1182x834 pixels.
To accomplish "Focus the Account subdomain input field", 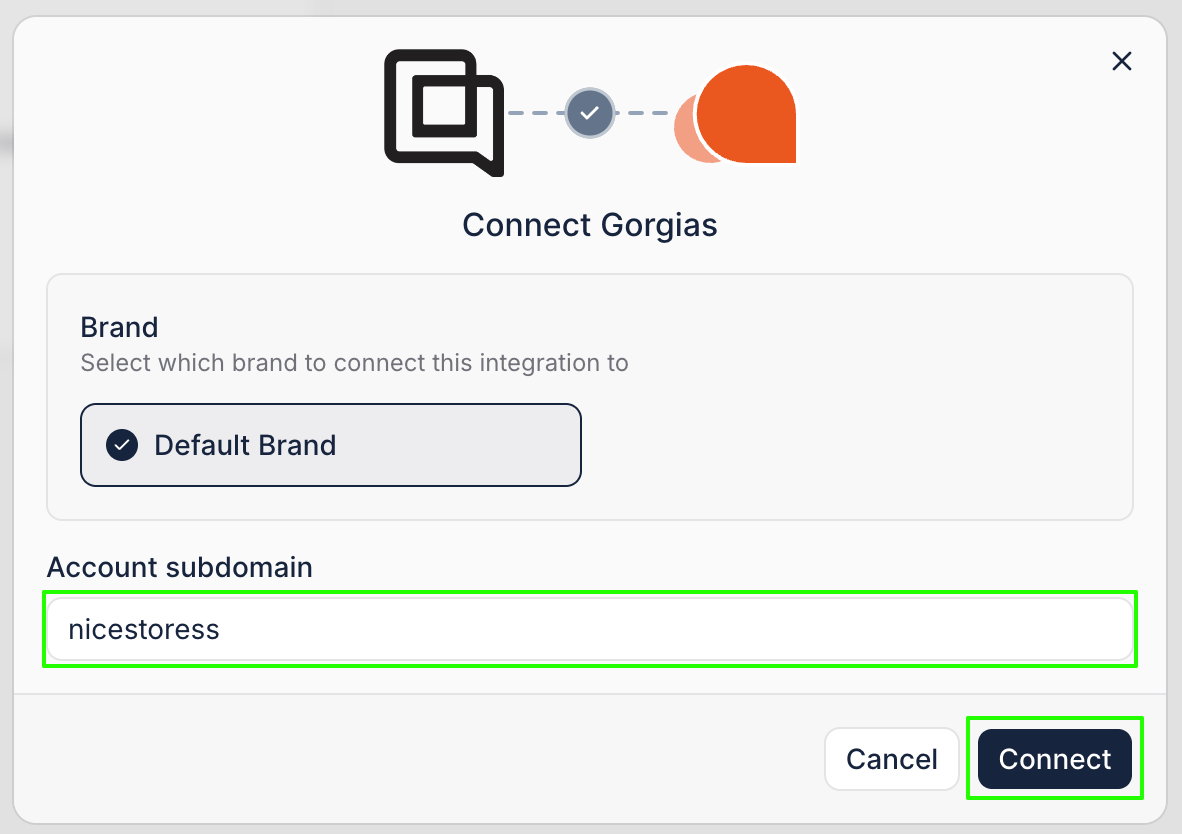I will click(590, 629).
